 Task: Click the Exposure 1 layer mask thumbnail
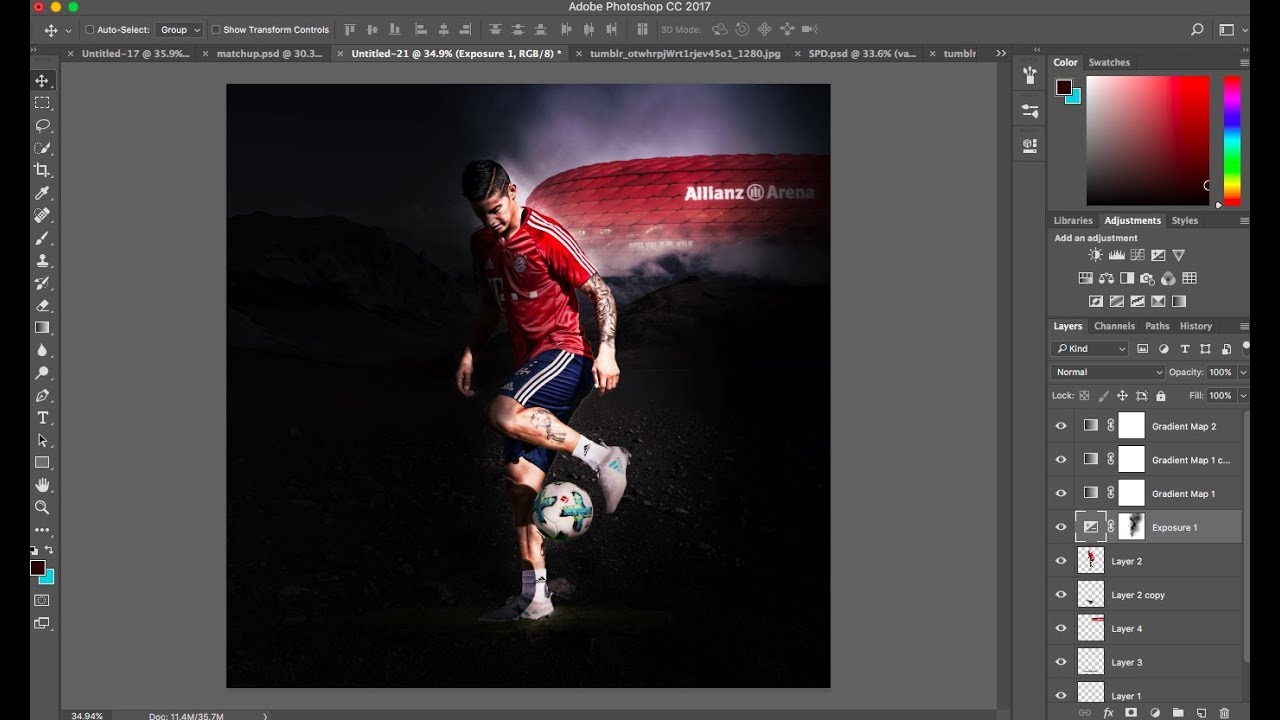click(1131, 527)
